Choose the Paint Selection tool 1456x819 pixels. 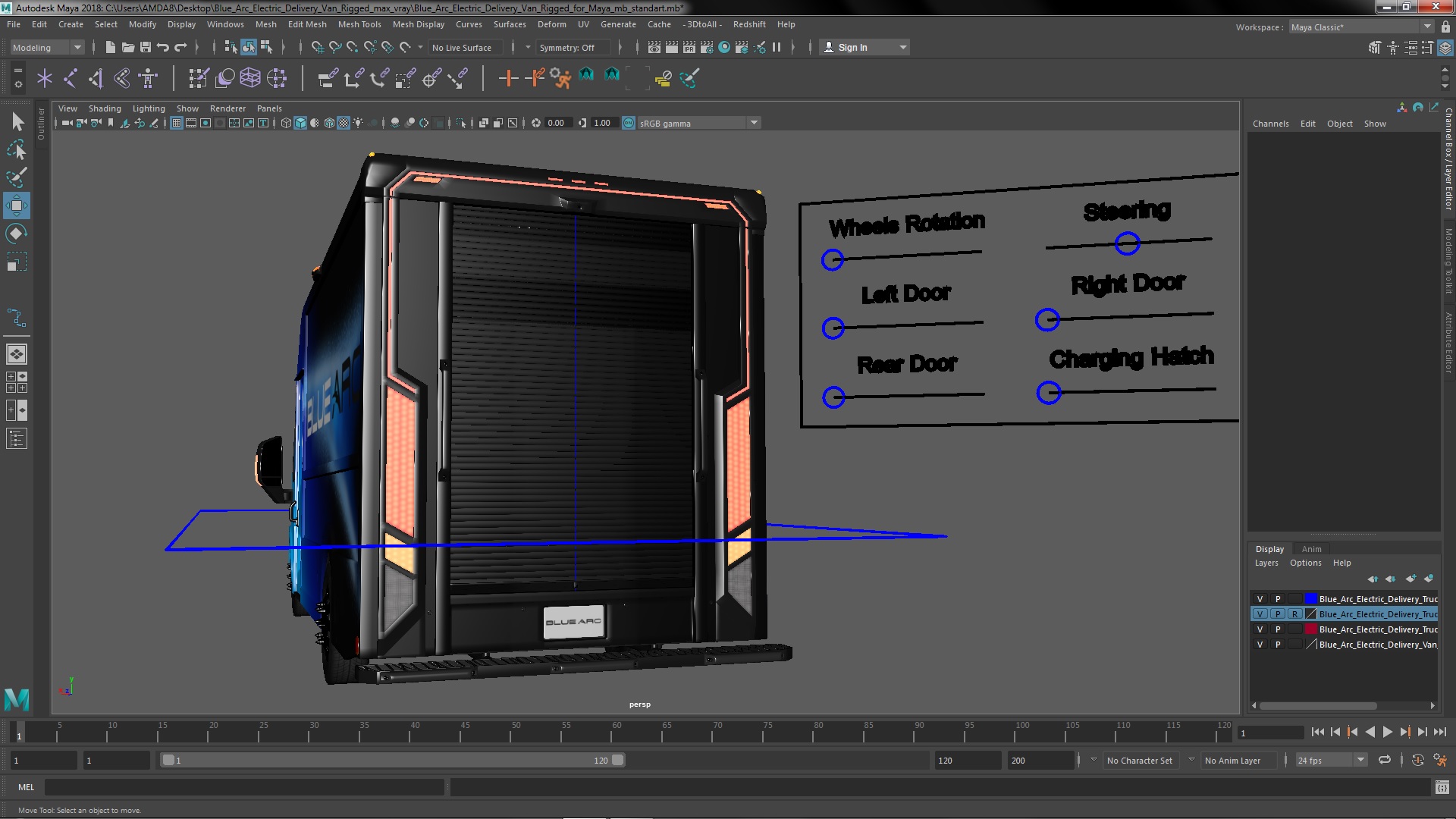pos(17,177)
